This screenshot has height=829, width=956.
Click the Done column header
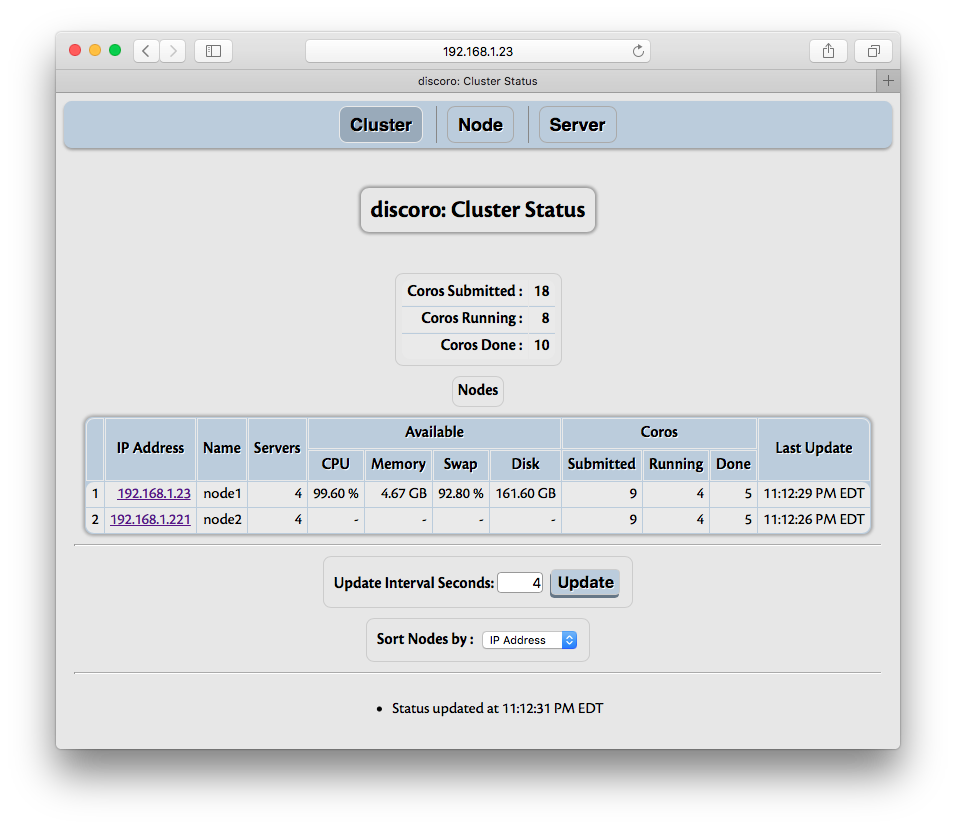click(x=733, y=464)
